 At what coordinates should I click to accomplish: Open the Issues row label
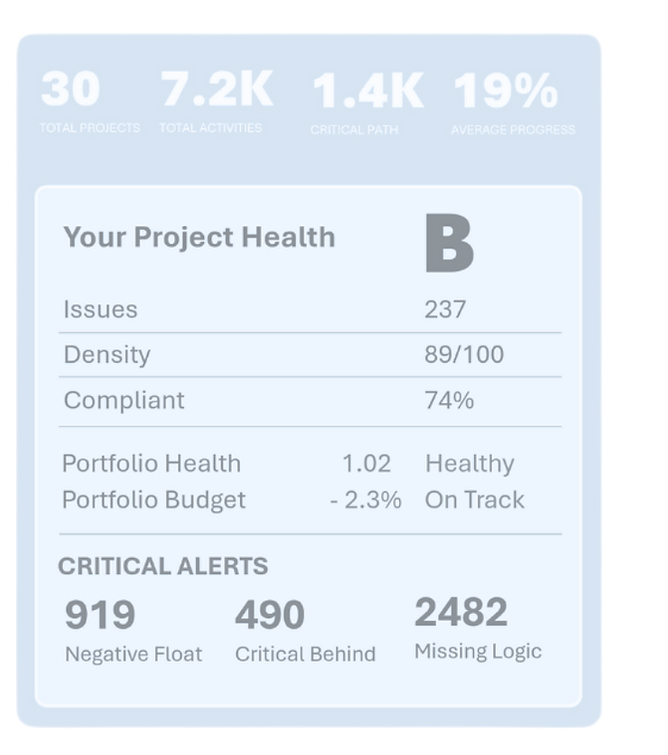[x=101, y=309]
